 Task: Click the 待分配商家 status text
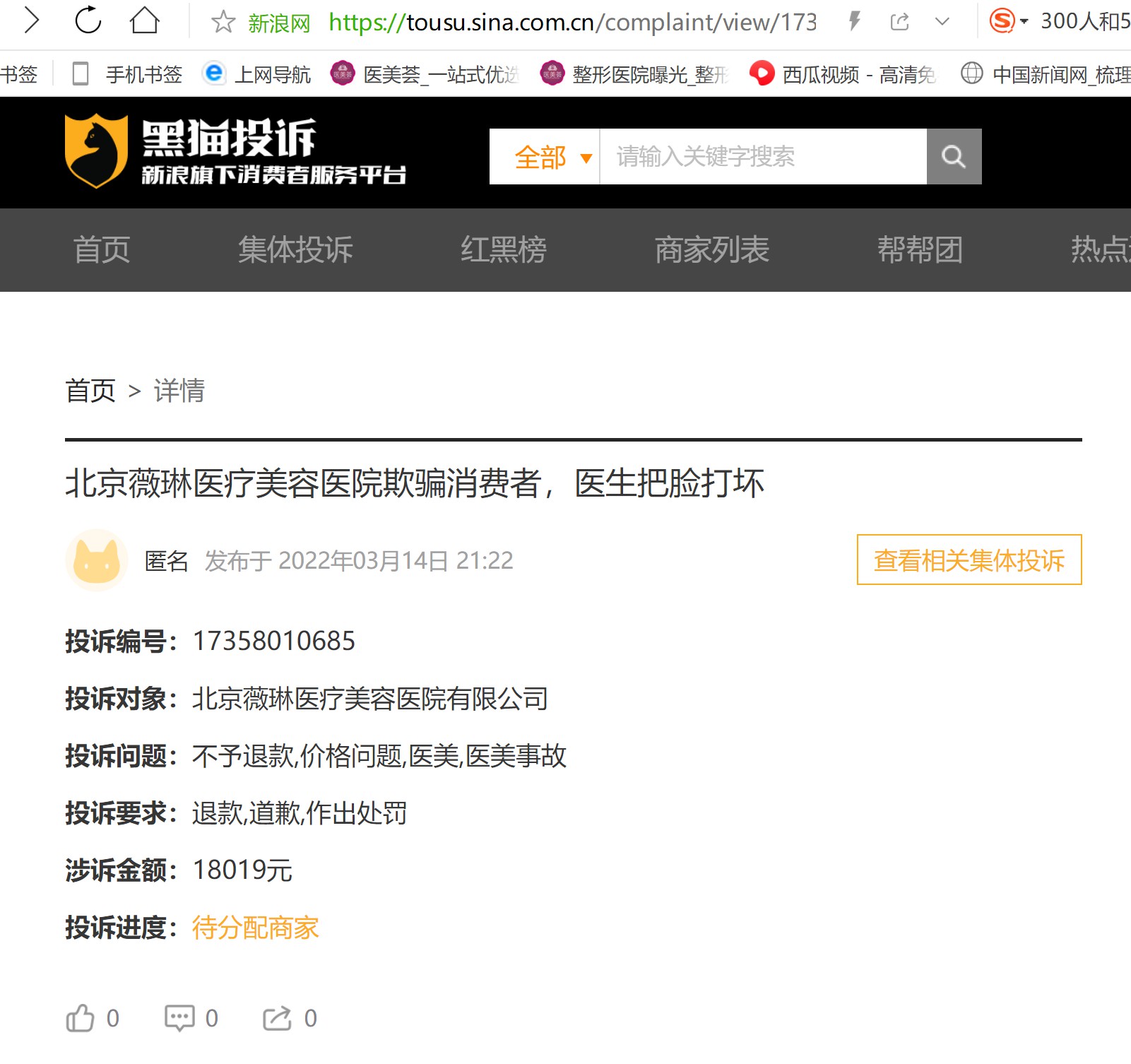click(x=256, y=928)
